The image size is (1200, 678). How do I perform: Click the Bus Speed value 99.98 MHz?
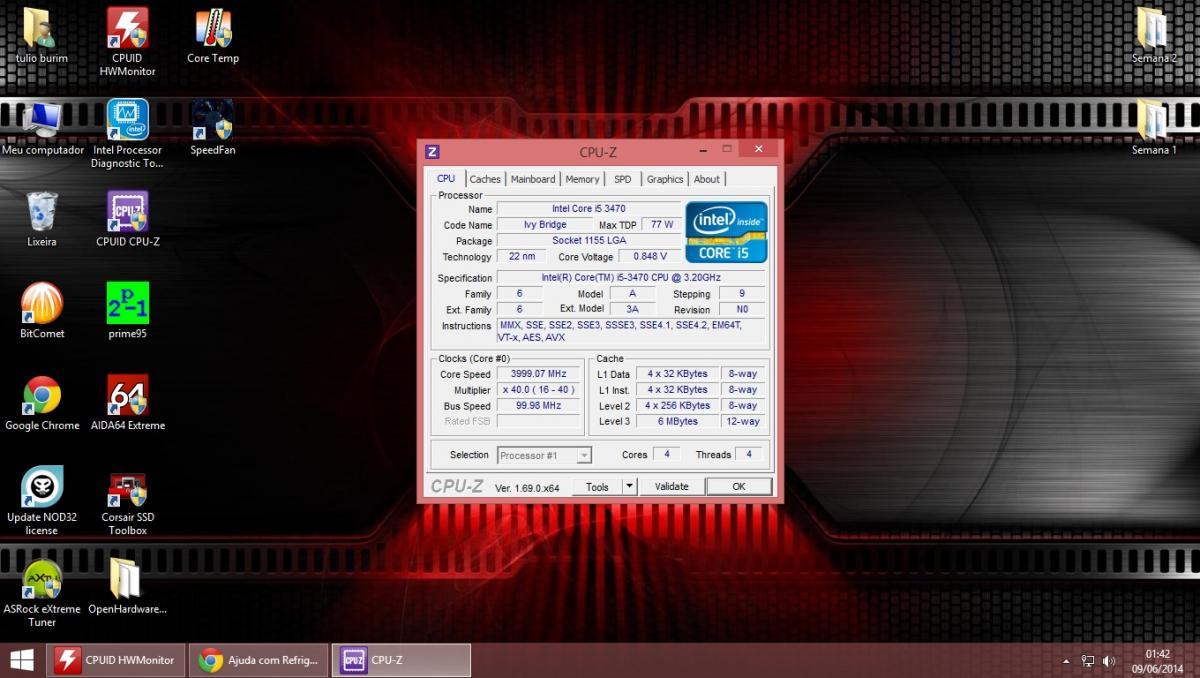click(x=539, y=406)
